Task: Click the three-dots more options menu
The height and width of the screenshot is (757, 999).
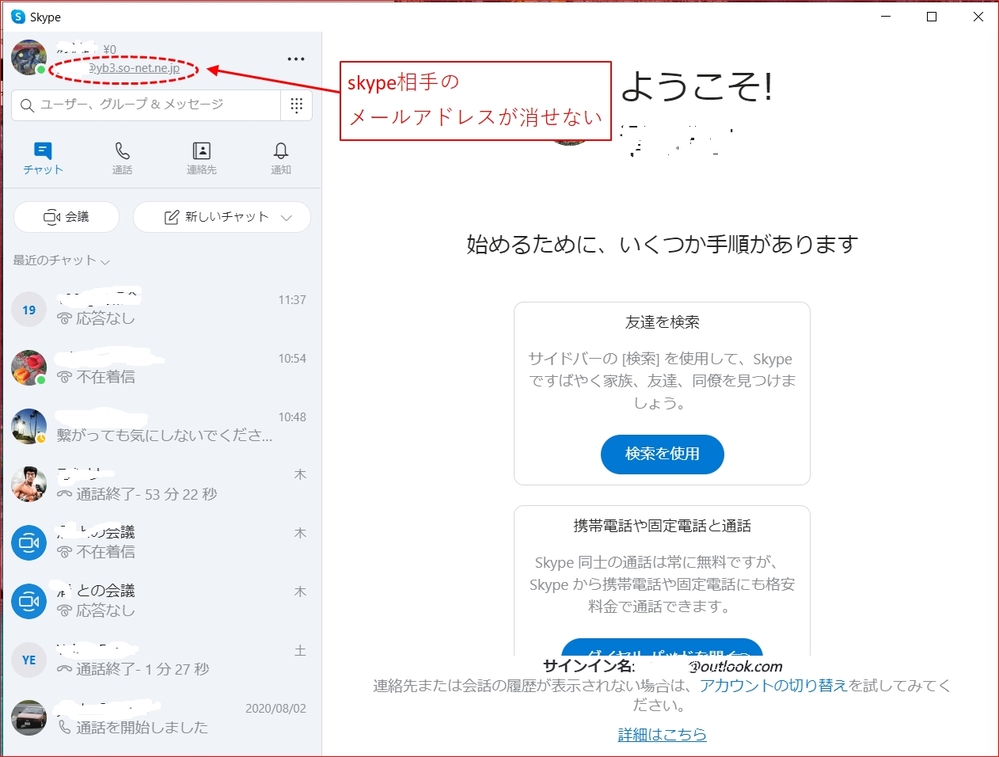Action: coord(296,59)
